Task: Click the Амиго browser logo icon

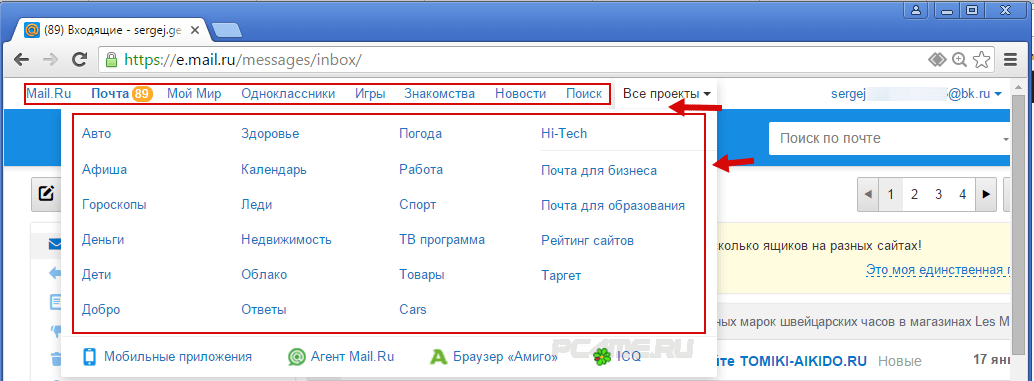Action: 439,357
